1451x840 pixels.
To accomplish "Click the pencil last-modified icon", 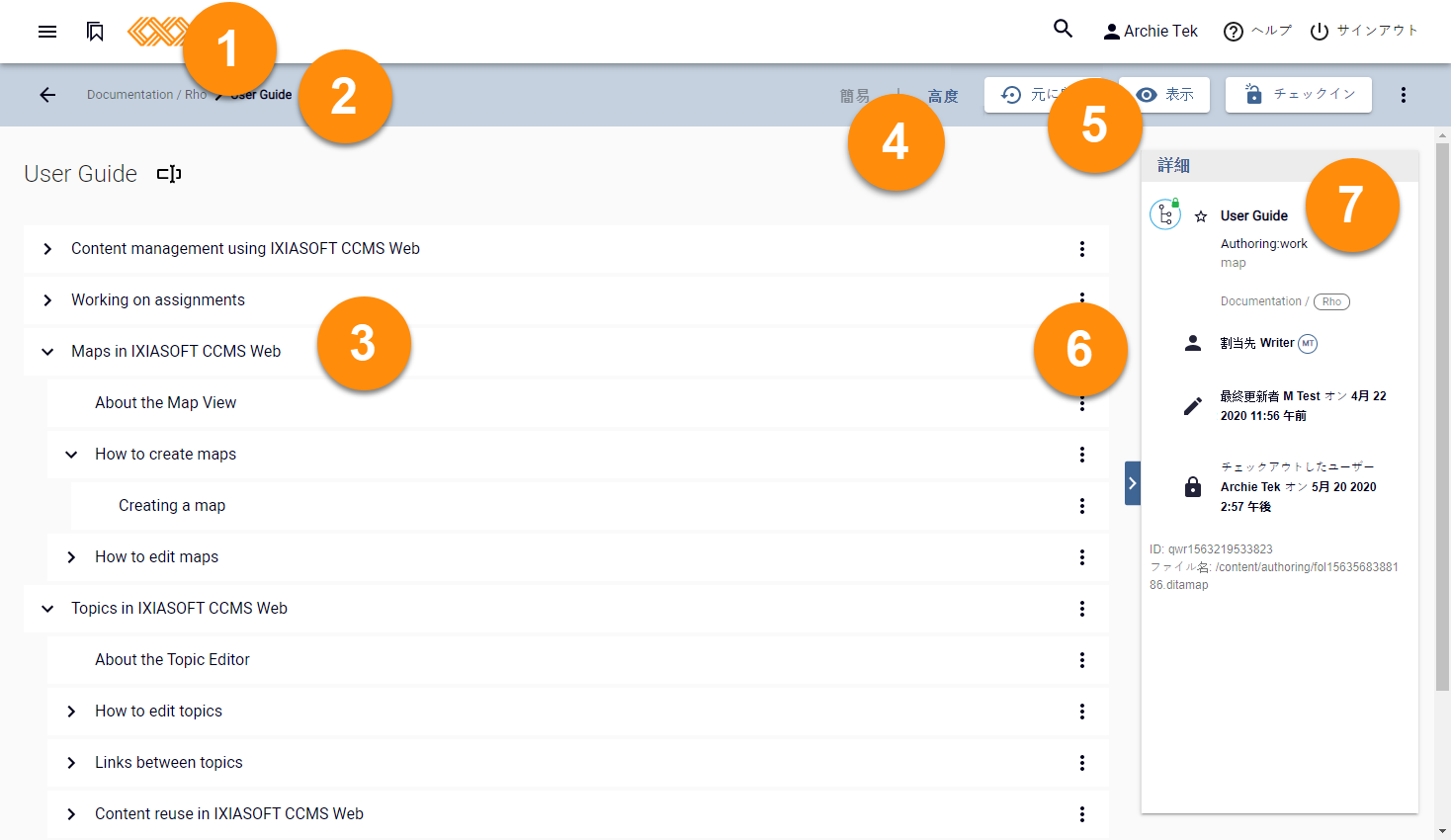I will point(1193,406).
